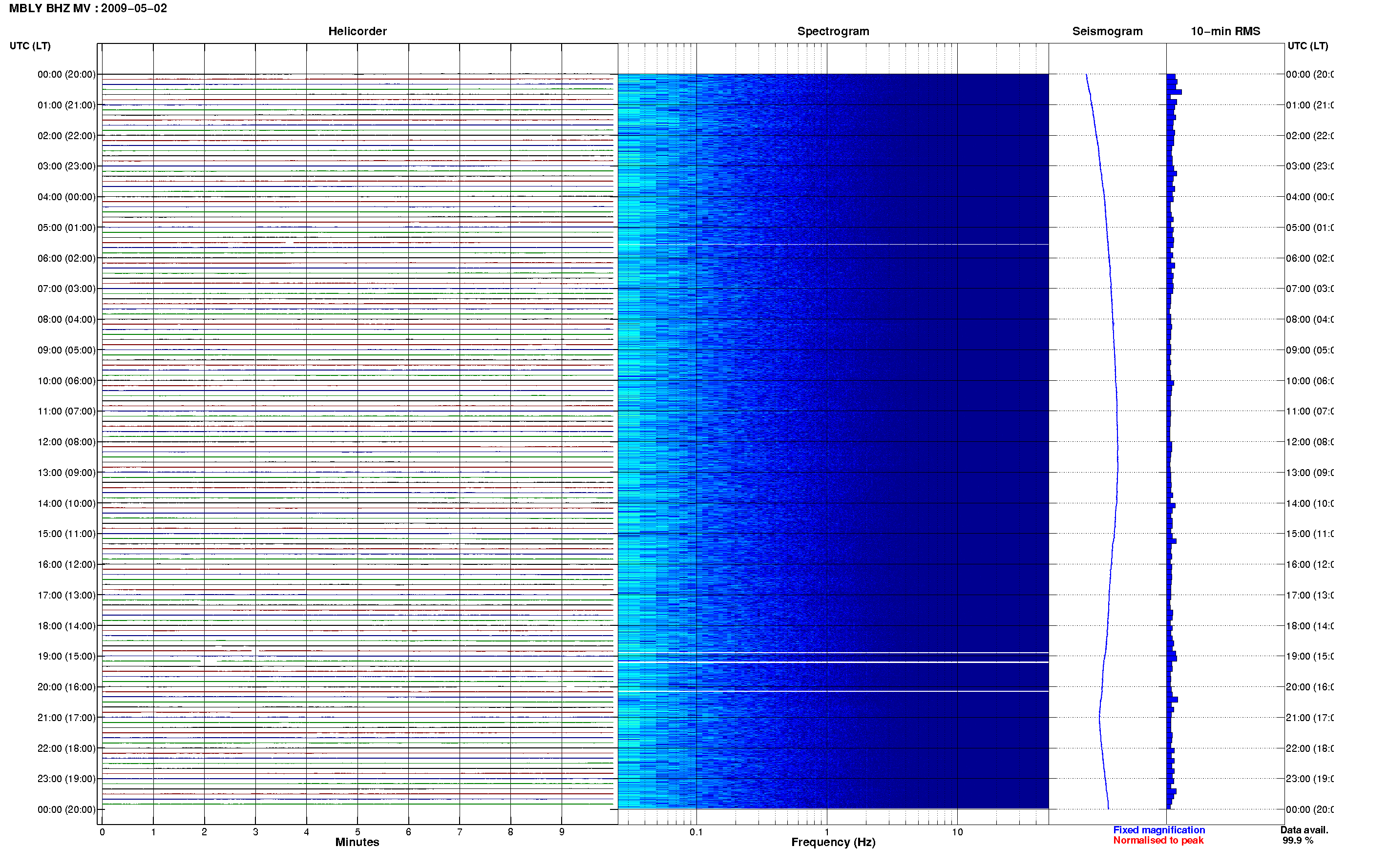The width and height of the screenshot is (1389, 868).
Task: Click the 'Fixed magnification' legend text
Action: (x=1159, y=830)
